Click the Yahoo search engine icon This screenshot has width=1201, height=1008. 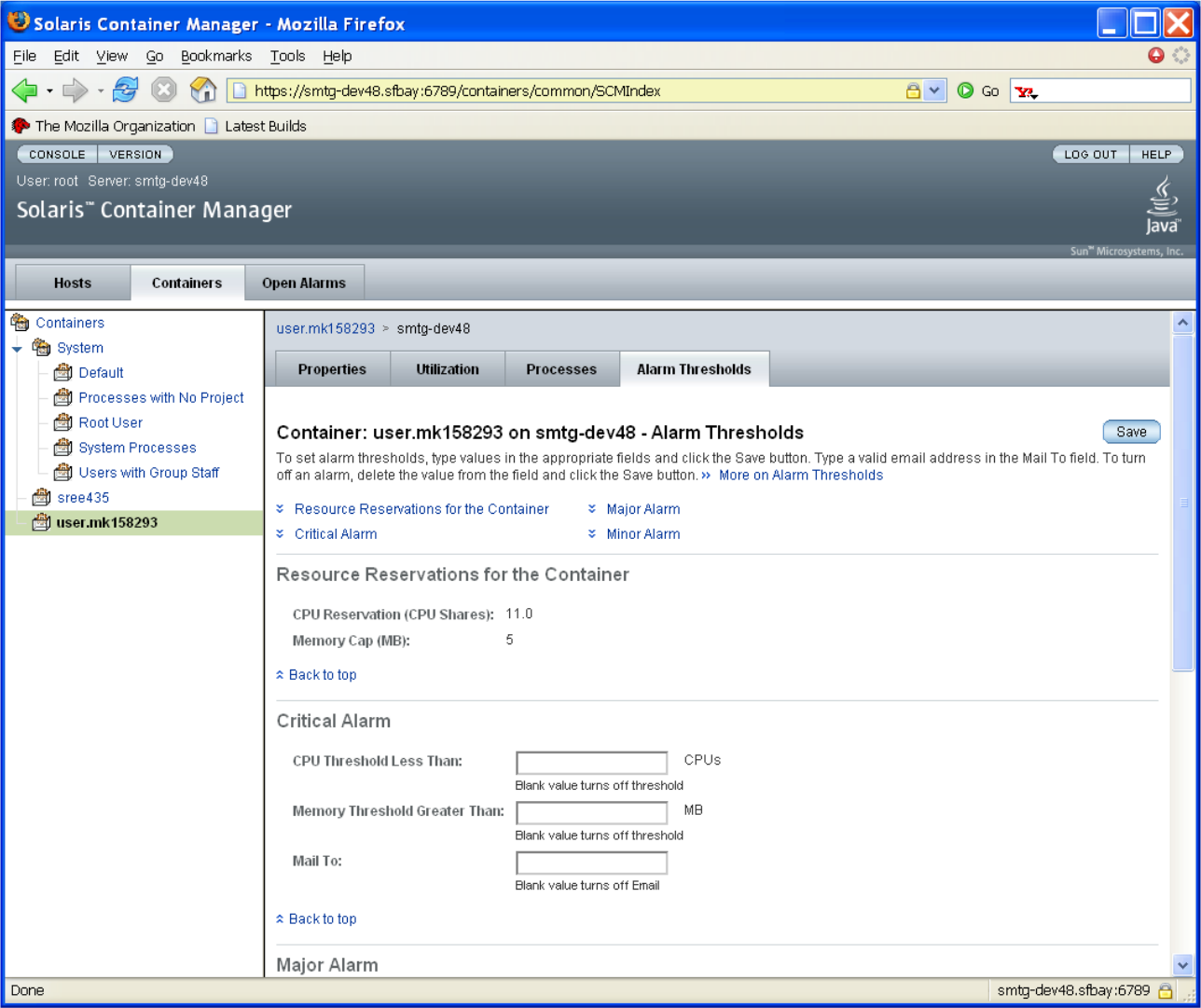click(x=1025, y=91)
